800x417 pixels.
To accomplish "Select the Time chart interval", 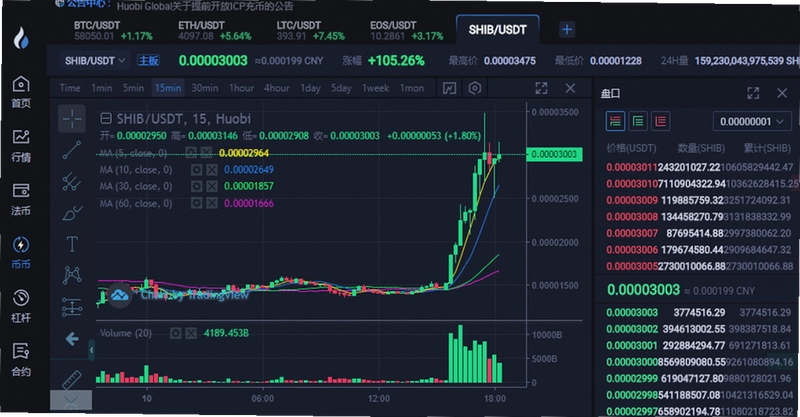I will [70, 88].
